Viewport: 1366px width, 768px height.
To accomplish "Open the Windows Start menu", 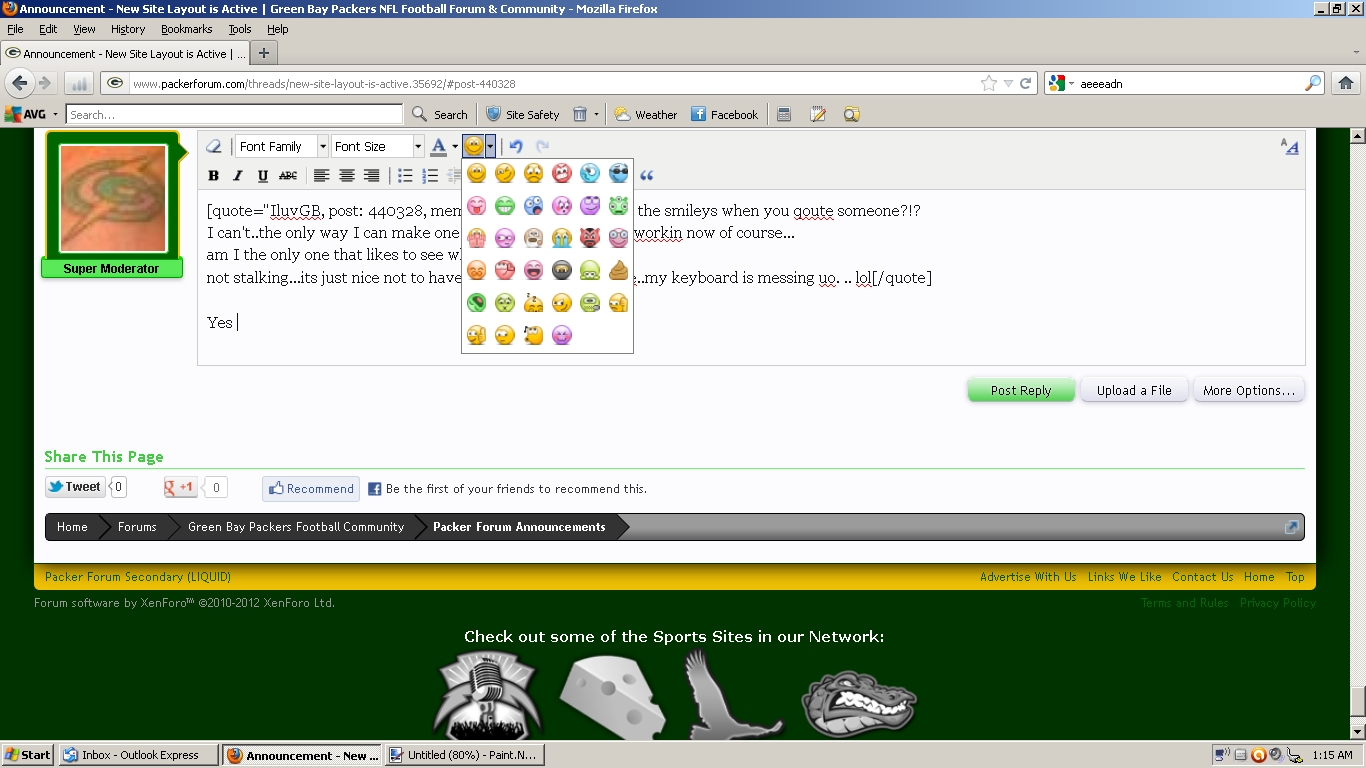I will click(x=28, y=755).
